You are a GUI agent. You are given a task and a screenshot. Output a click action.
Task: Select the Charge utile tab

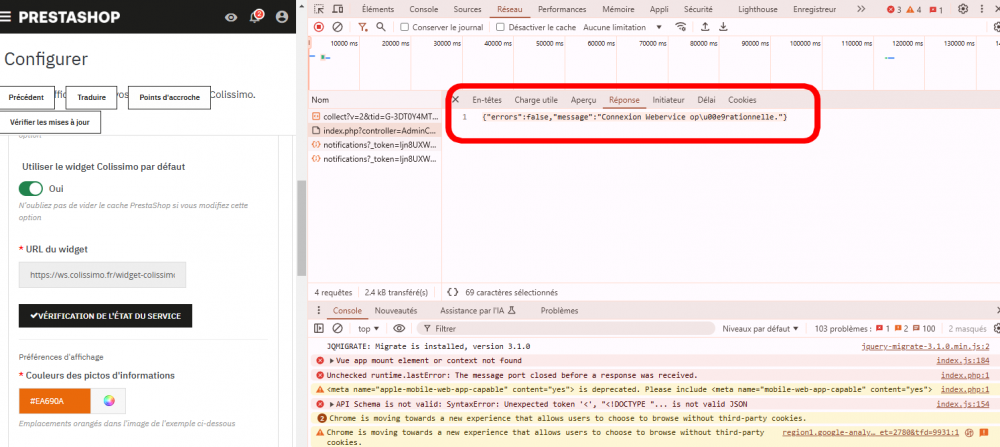coord(536,100)
